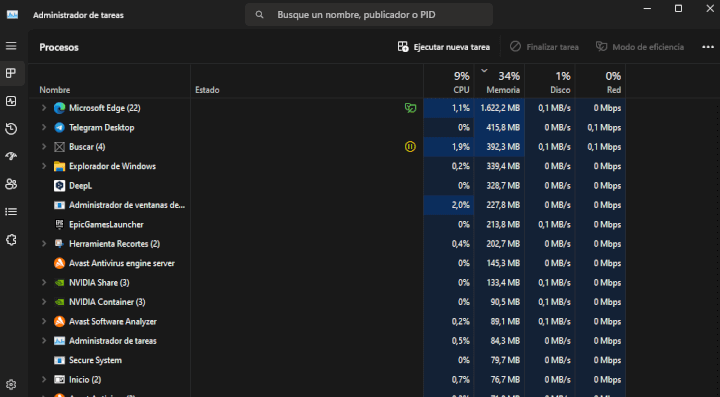Sort by the Red column header

coord(600,82)
